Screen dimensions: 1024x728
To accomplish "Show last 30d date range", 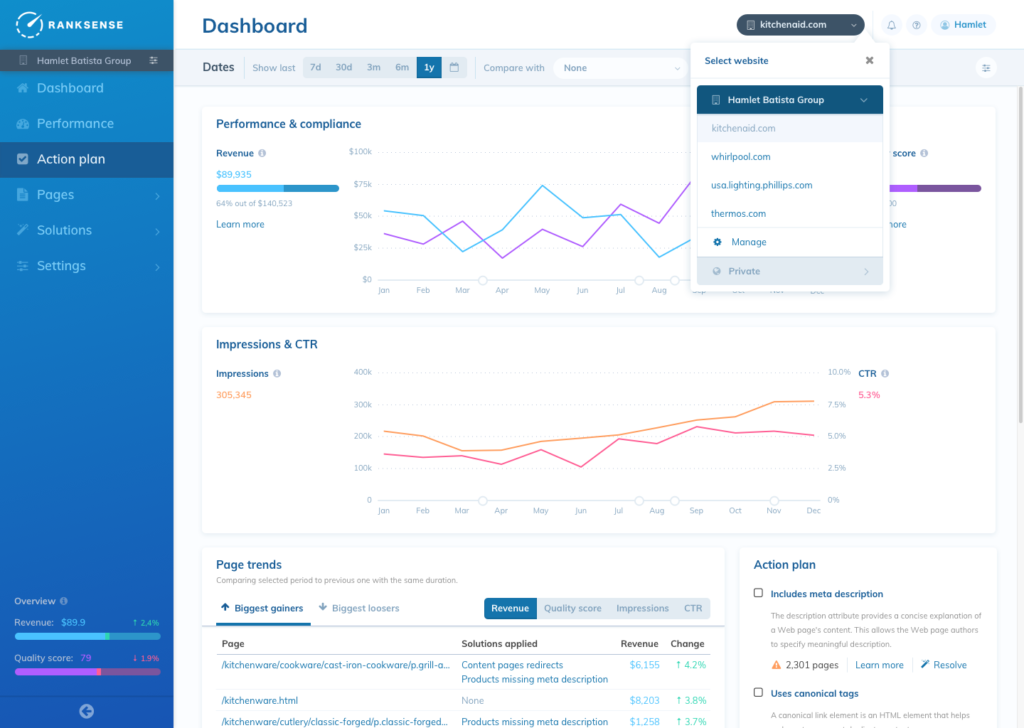I will click(x=344, y=67).
